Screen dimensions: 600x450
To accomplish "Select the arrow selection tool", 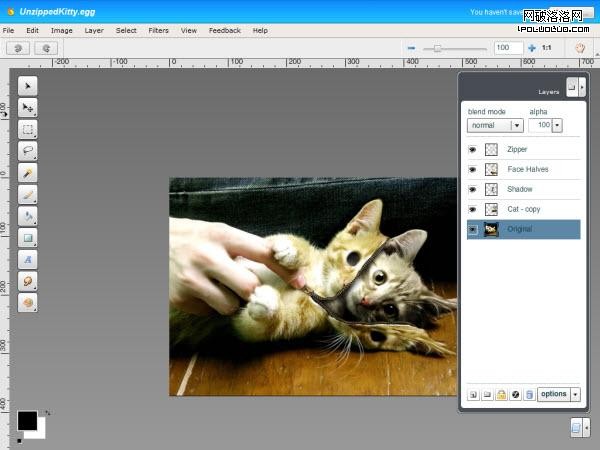I will click(28, 86).
